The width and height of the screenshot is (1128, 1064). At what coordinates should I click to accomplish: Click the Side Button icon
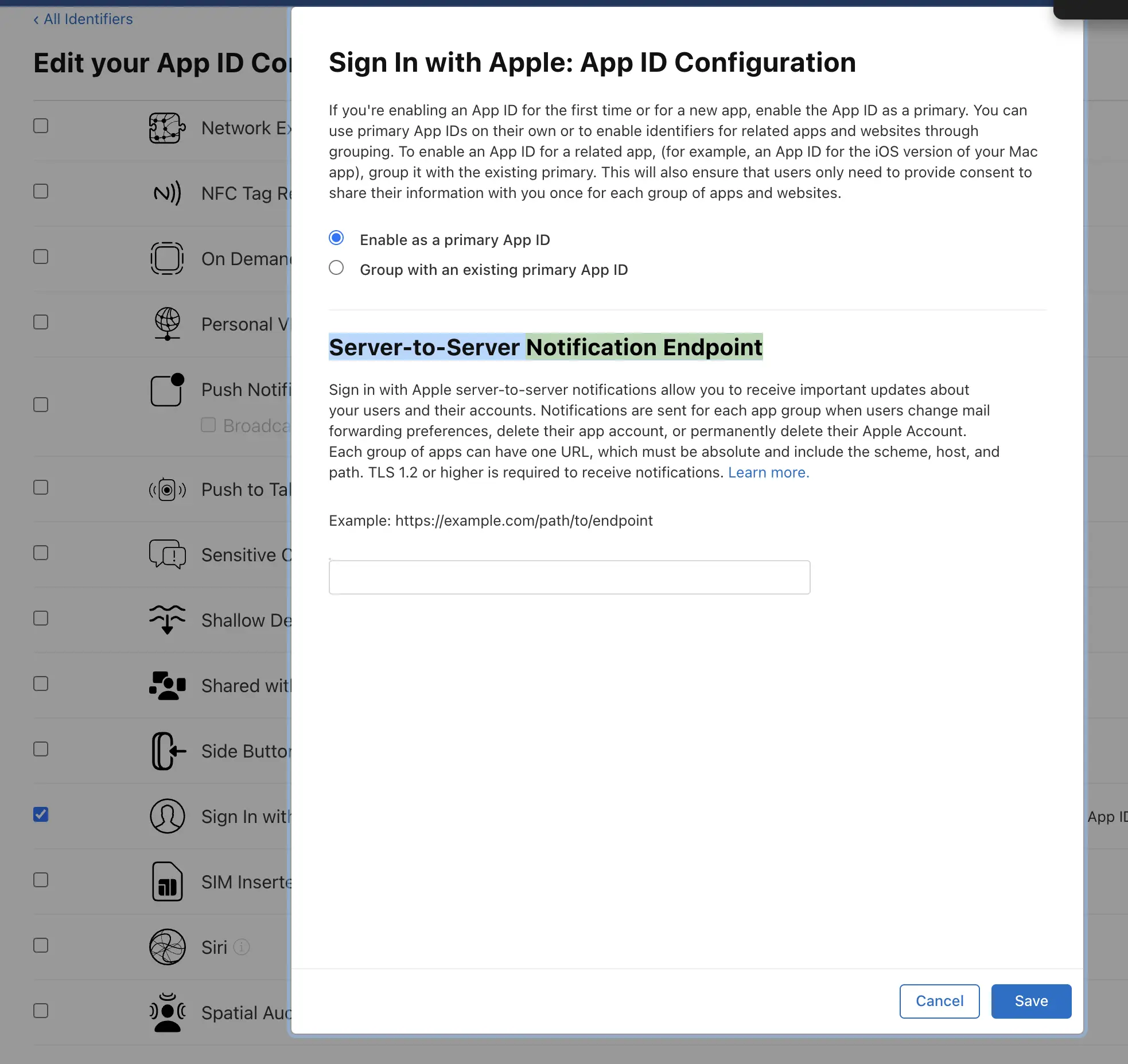(x=169, y=751)
